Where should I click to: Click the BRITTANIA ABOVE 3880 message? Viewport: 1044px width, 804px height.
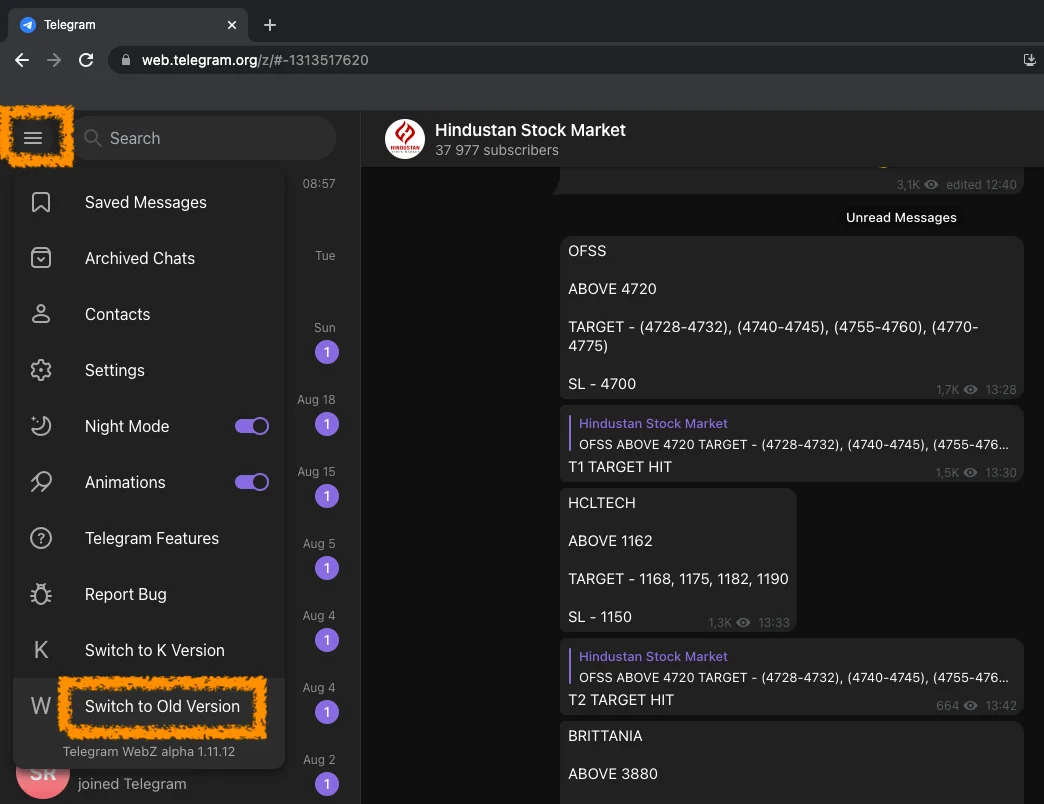[x=792, y=763]
